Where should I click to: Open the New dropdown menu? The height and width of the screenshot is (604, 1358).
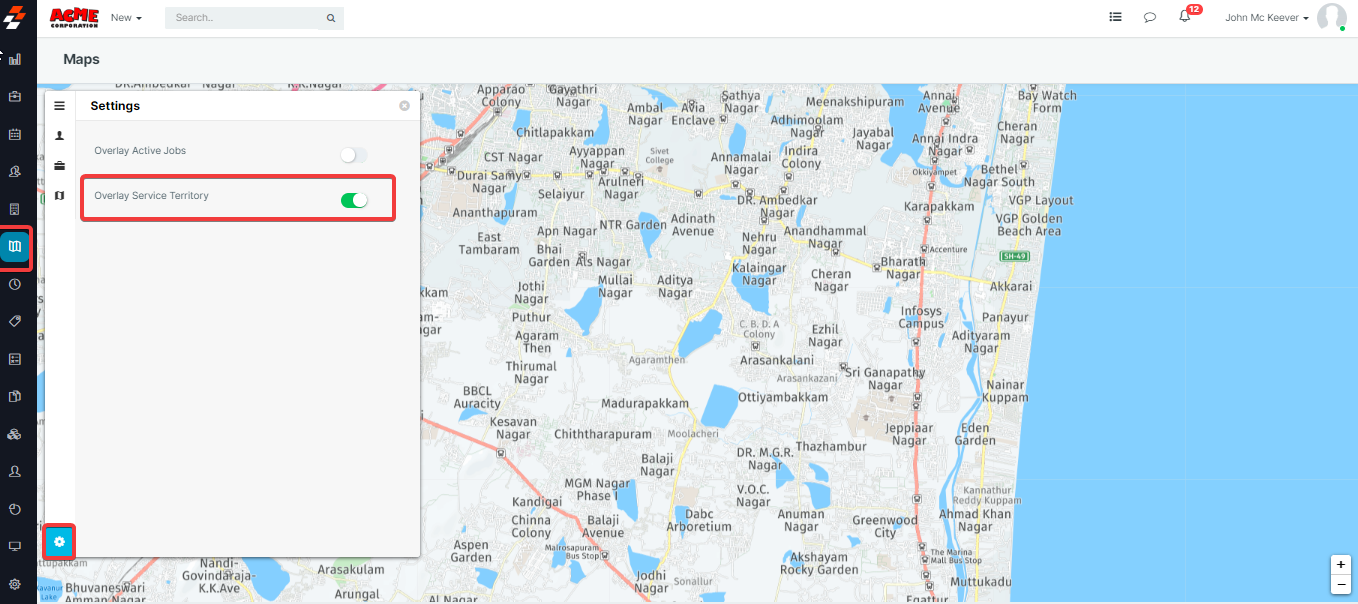coord(126,18)
